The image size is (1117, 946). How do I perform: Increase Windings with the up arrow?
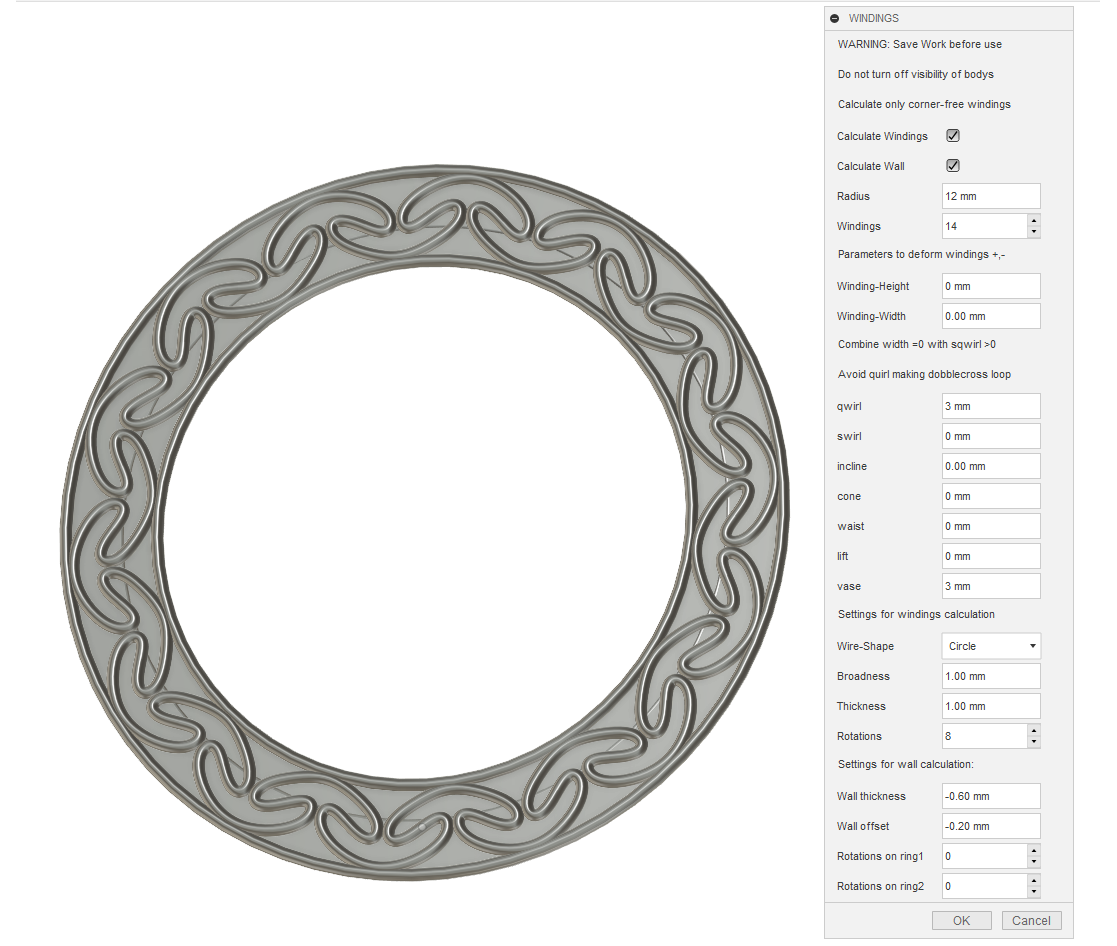pos(1034,220)
